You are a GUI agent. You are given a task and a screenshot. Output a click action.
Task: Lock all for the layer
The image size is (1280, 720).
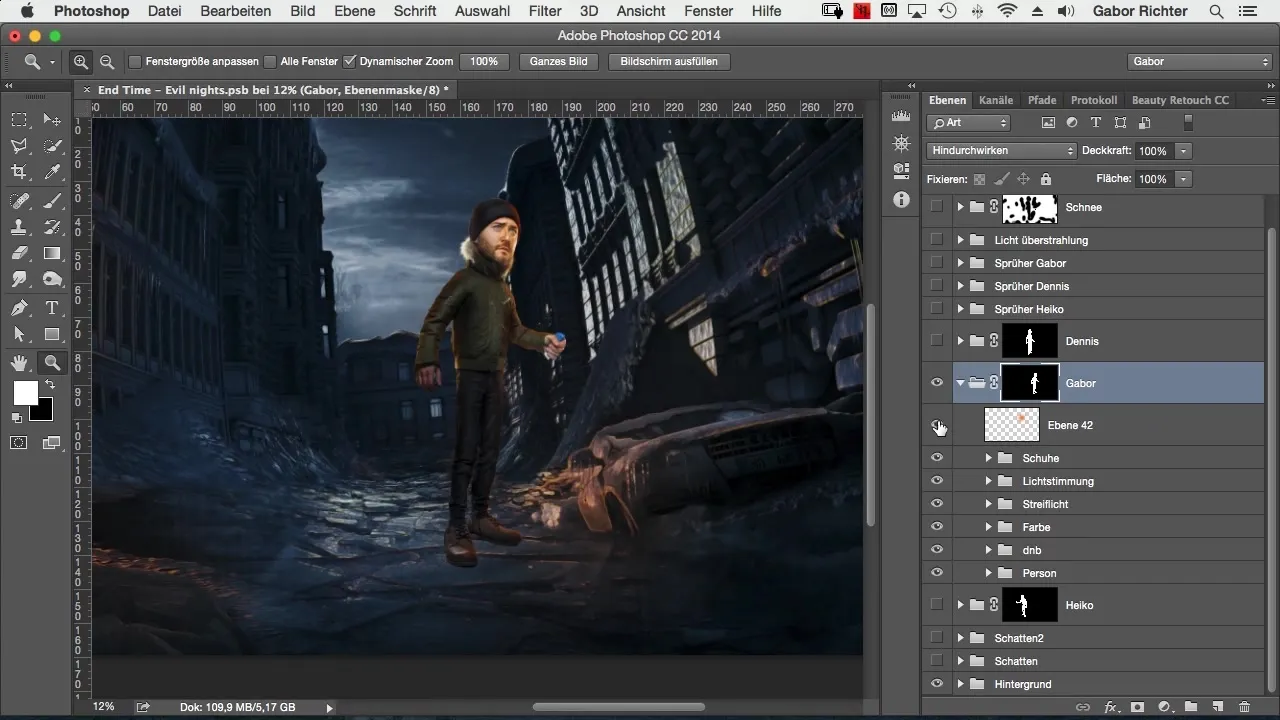(1045, 179)
